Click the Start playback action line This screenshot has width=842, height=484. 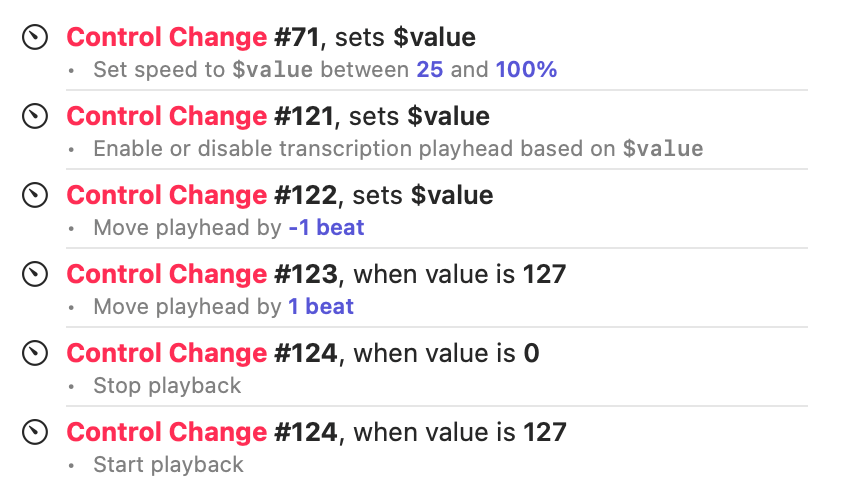click(x=168, y=464)
